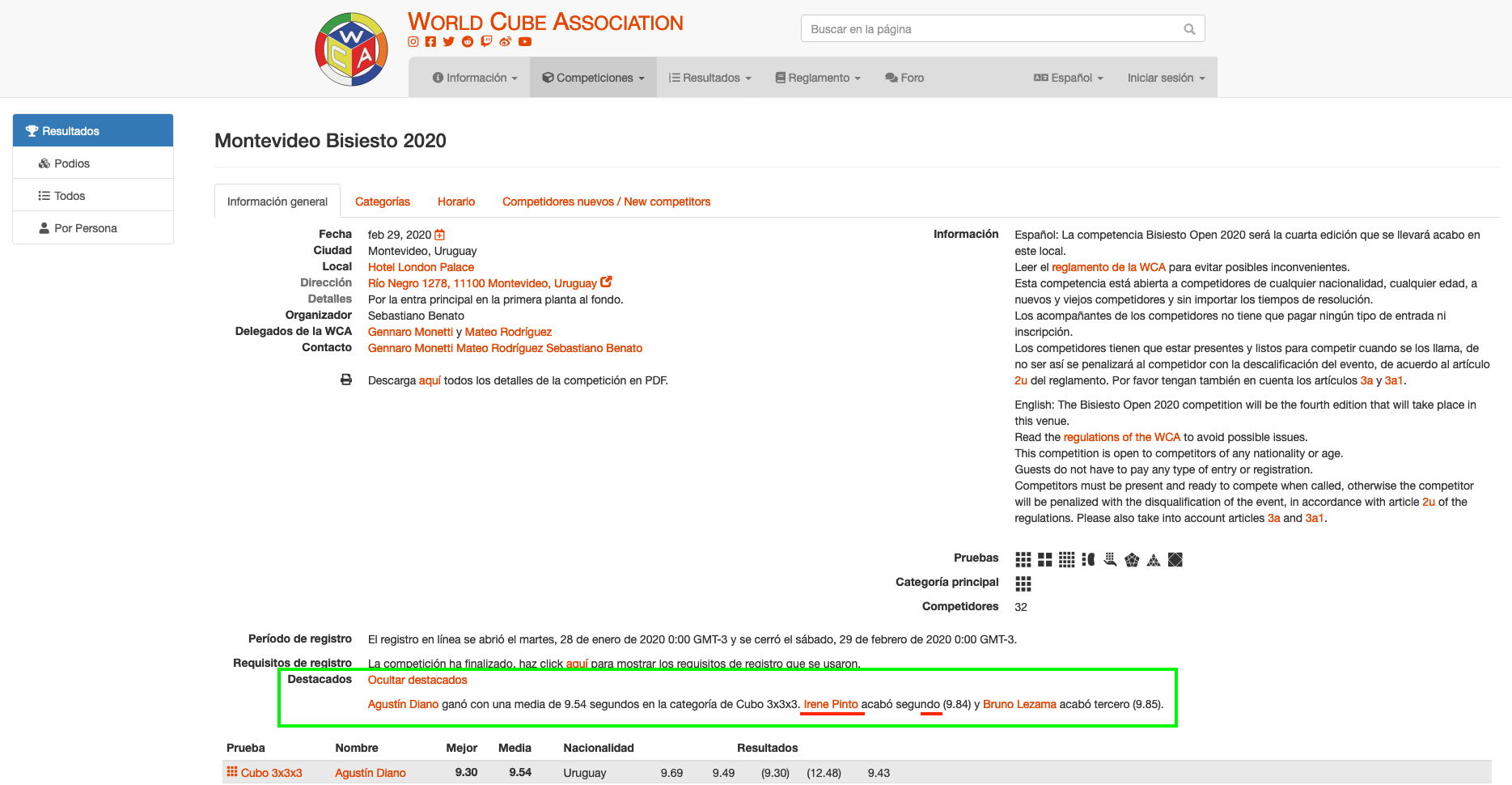
Task: Open Competidores nuevos / New competitors tab
Action: click(x=606, y=202)
